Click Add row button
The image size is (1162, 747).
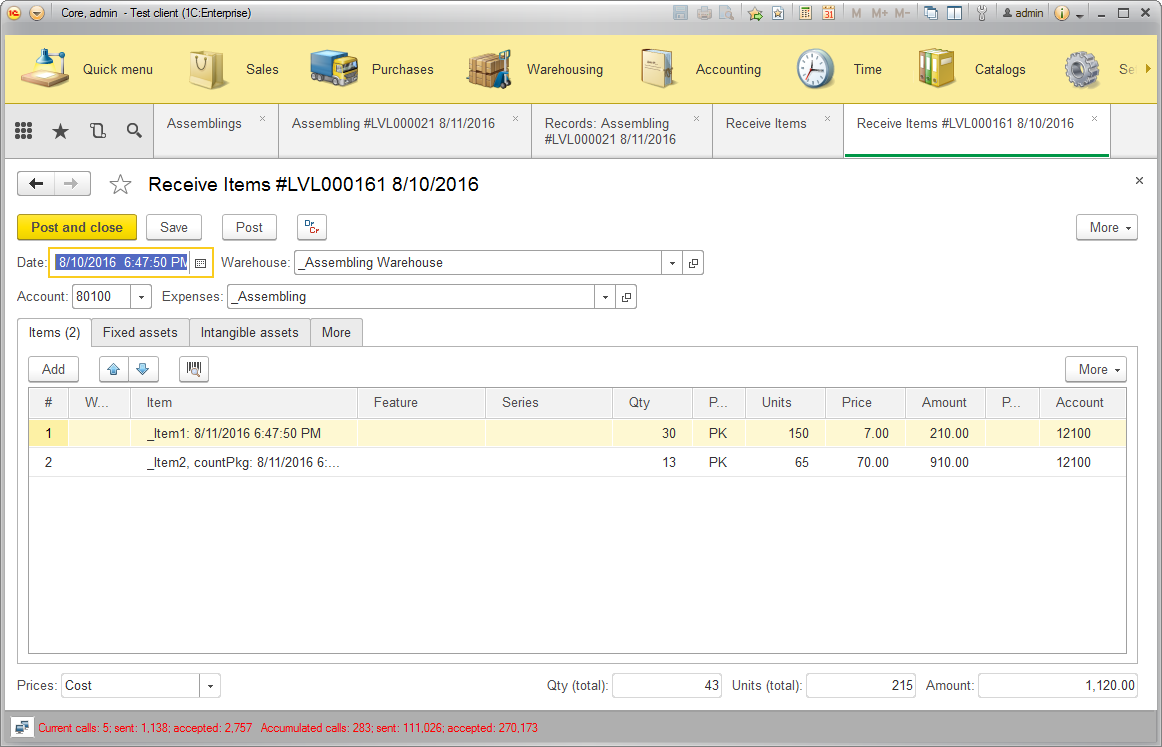53,369
